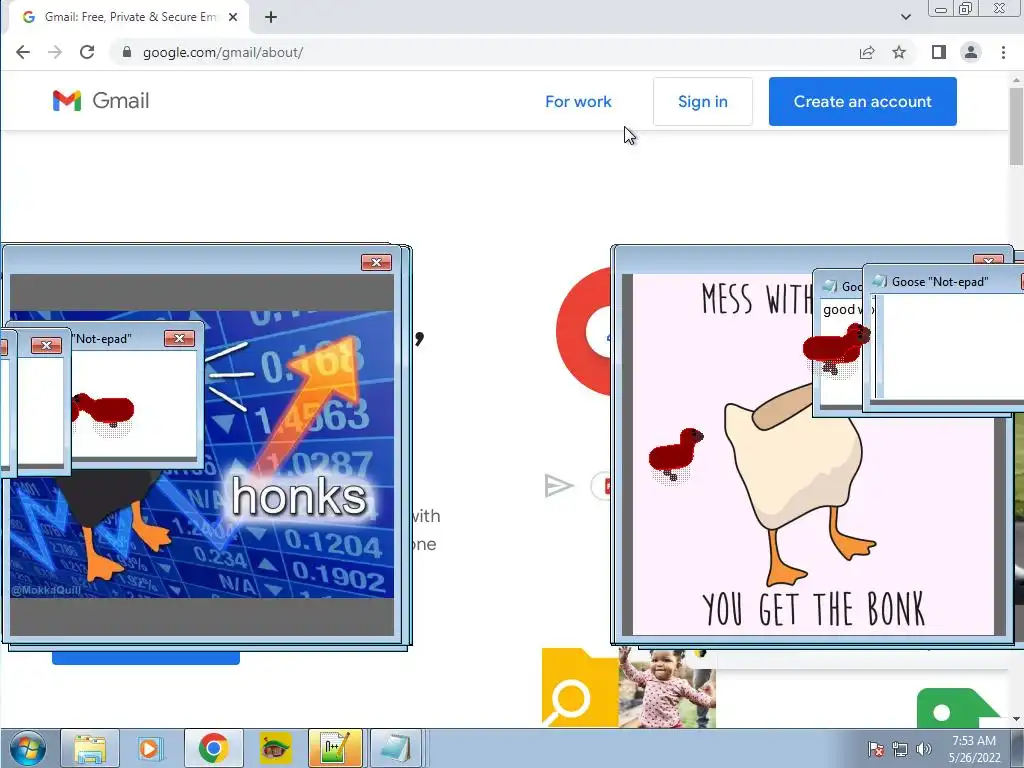The width and height of the screenshot is (1024, 768).
Task: Click the Sign in button
Action: coord(703,101)
